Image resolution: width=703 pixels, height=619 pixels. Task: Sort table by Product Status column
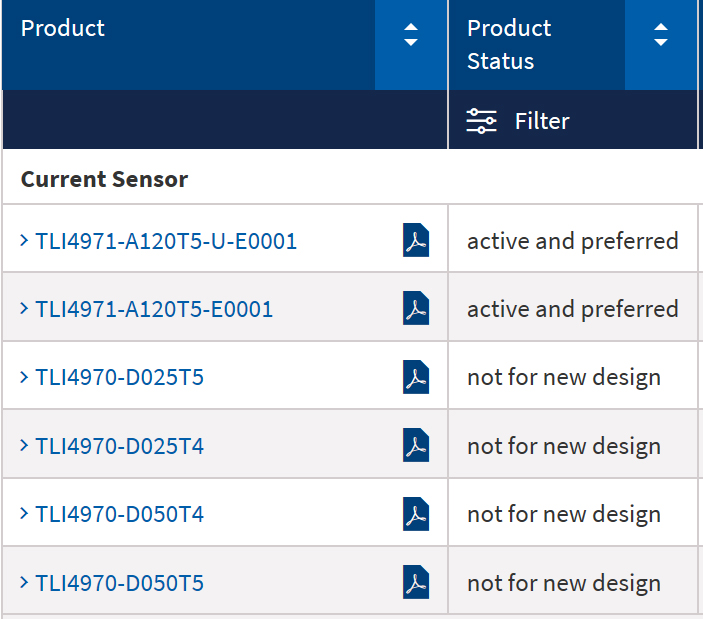660,37
